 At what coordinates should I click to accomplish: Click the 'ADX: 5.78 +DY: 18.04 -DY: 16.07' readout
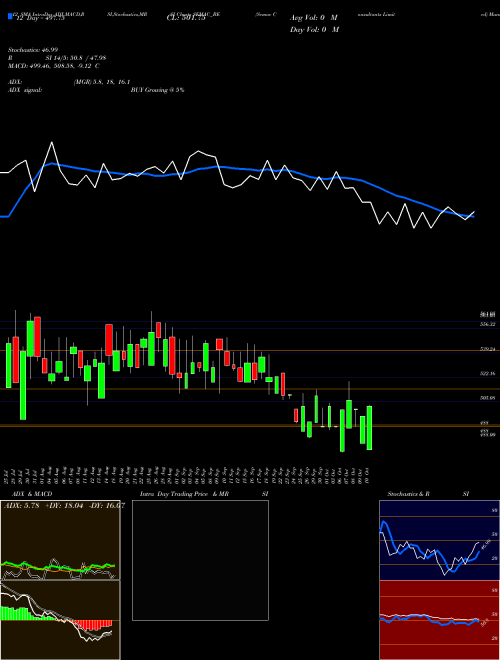click(64, 506)
